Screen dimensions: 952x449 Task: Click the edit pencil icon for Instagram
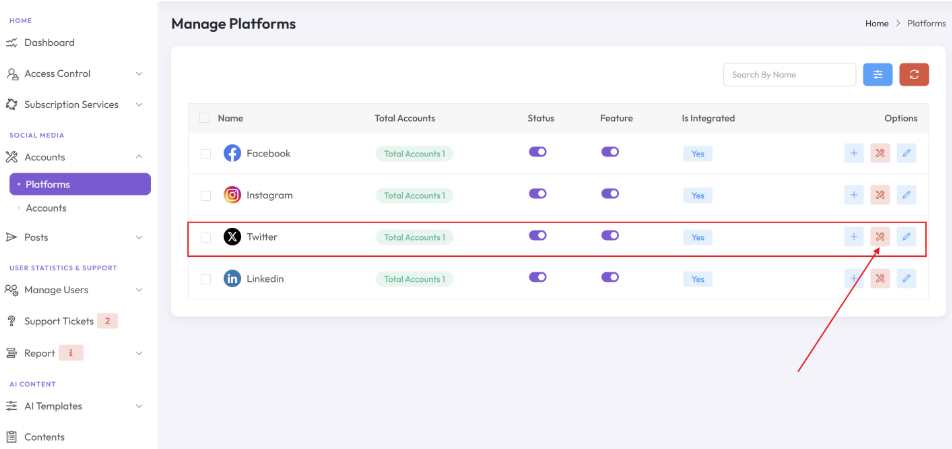(906, 195)
